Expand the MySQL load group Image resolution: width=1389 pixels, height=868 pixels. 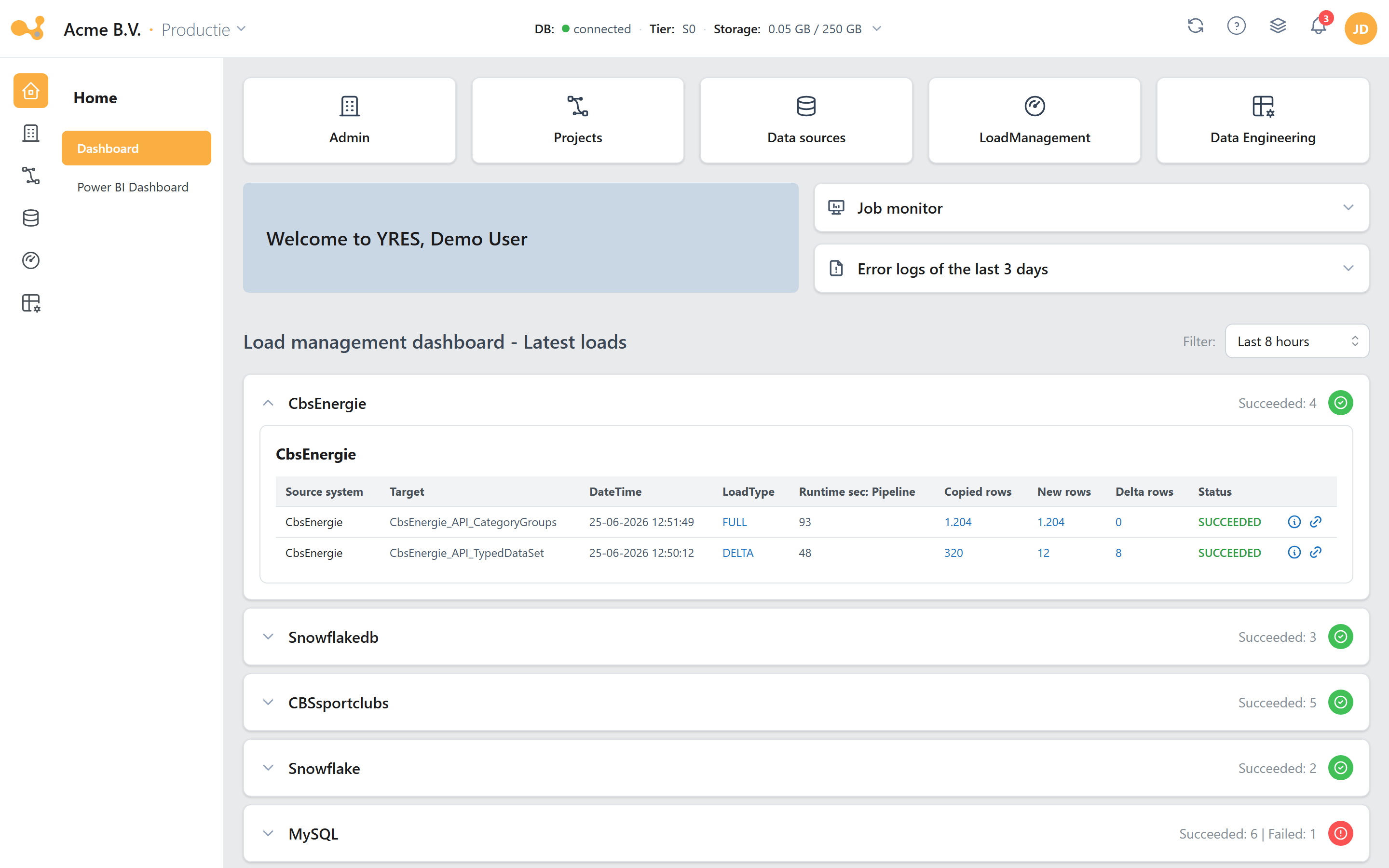pos(268,834)
